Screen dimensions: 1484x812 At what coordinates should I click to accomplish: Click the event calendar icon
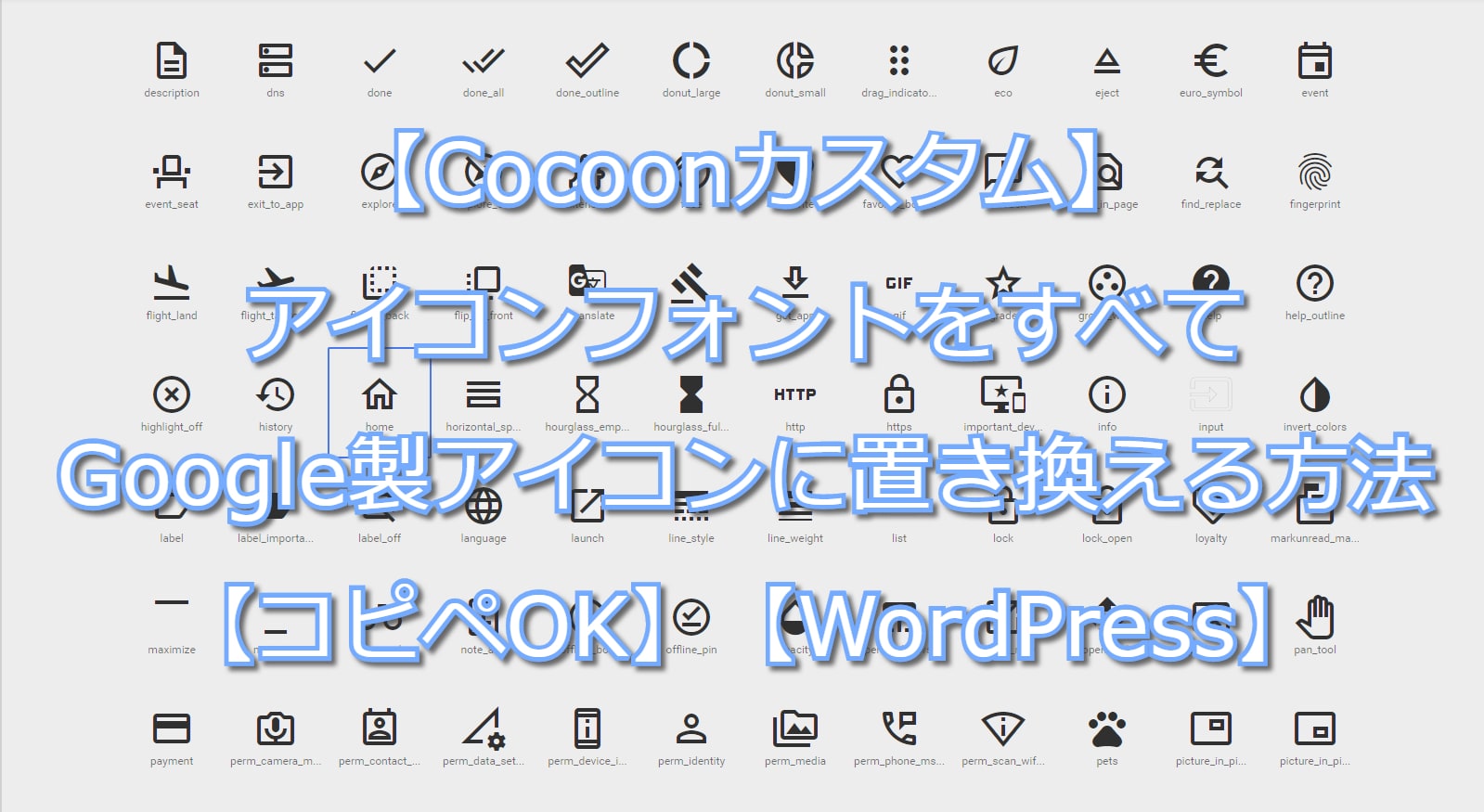(1315, 60)
